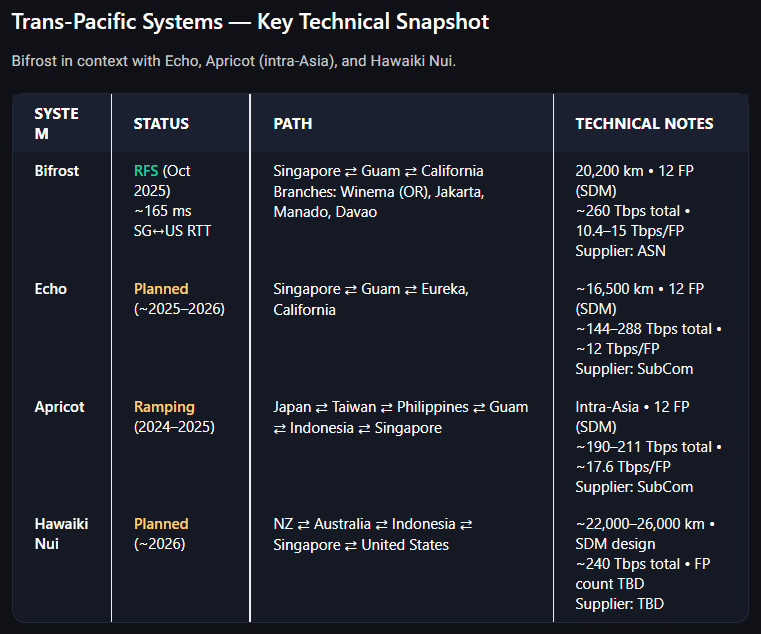Click the SYSTEM column header

coord(56,123)
